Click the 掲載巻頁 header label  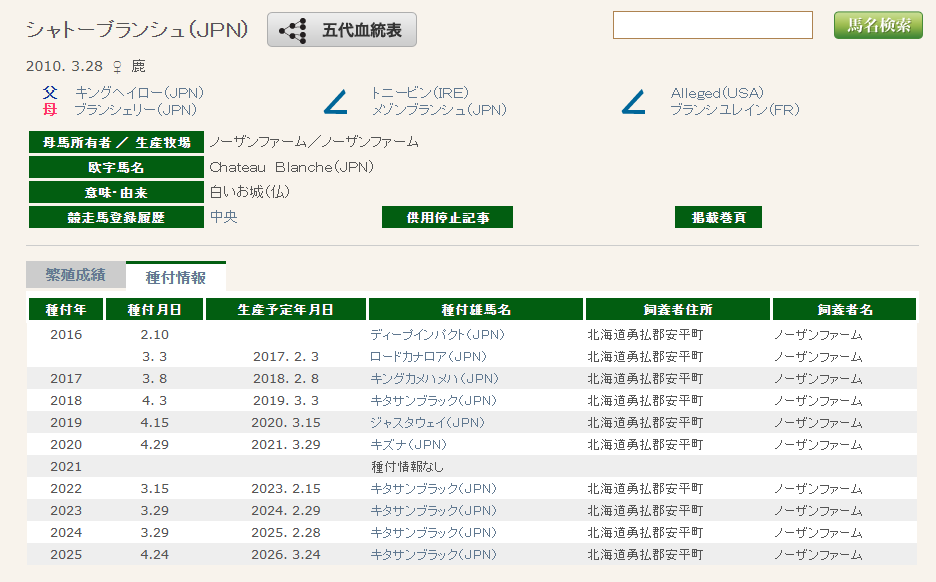pos(718,217)
